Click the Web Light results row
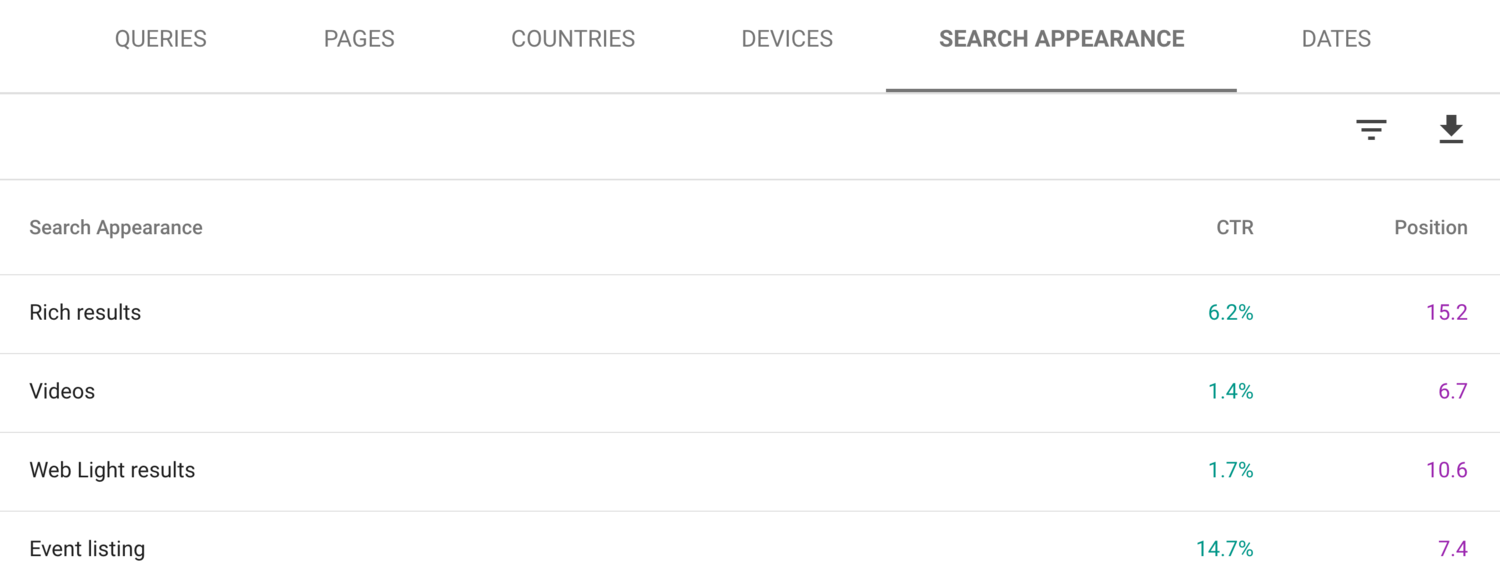 click(x=112, y=471)
